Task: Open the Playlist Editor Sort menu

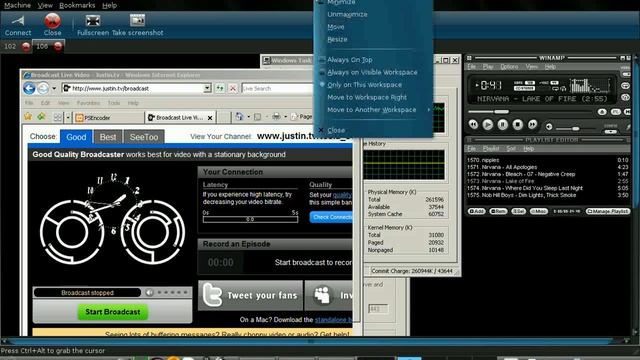Action: point(511,149)
